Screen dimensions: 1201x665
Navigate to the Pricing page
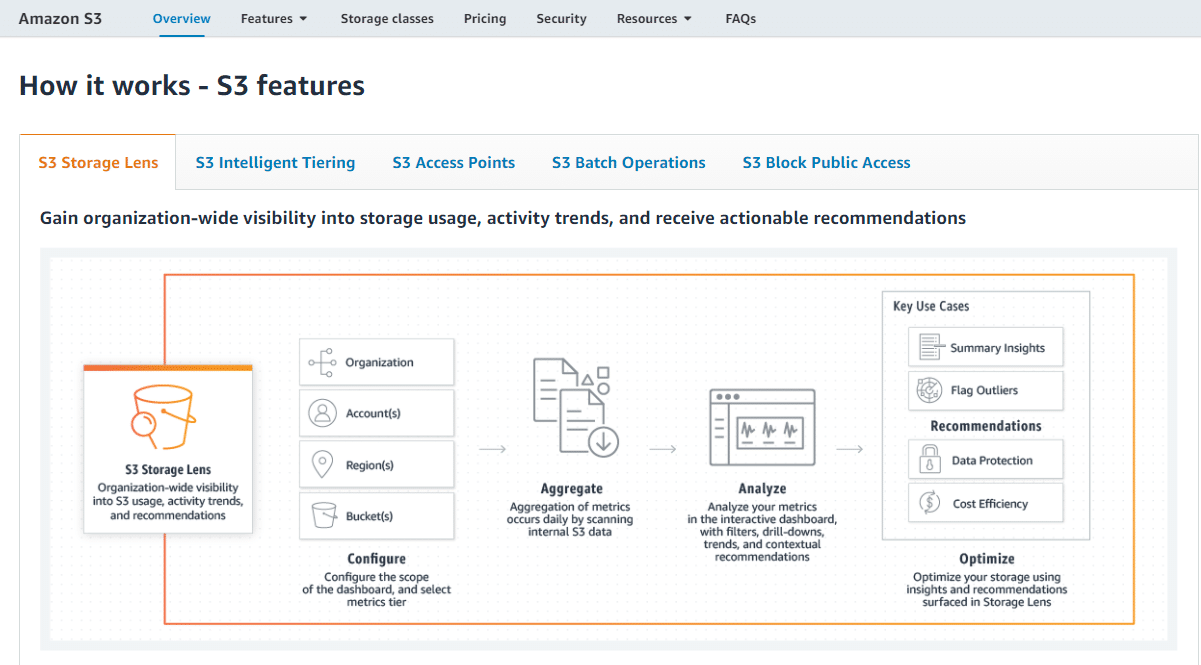[x=485, y=18]
